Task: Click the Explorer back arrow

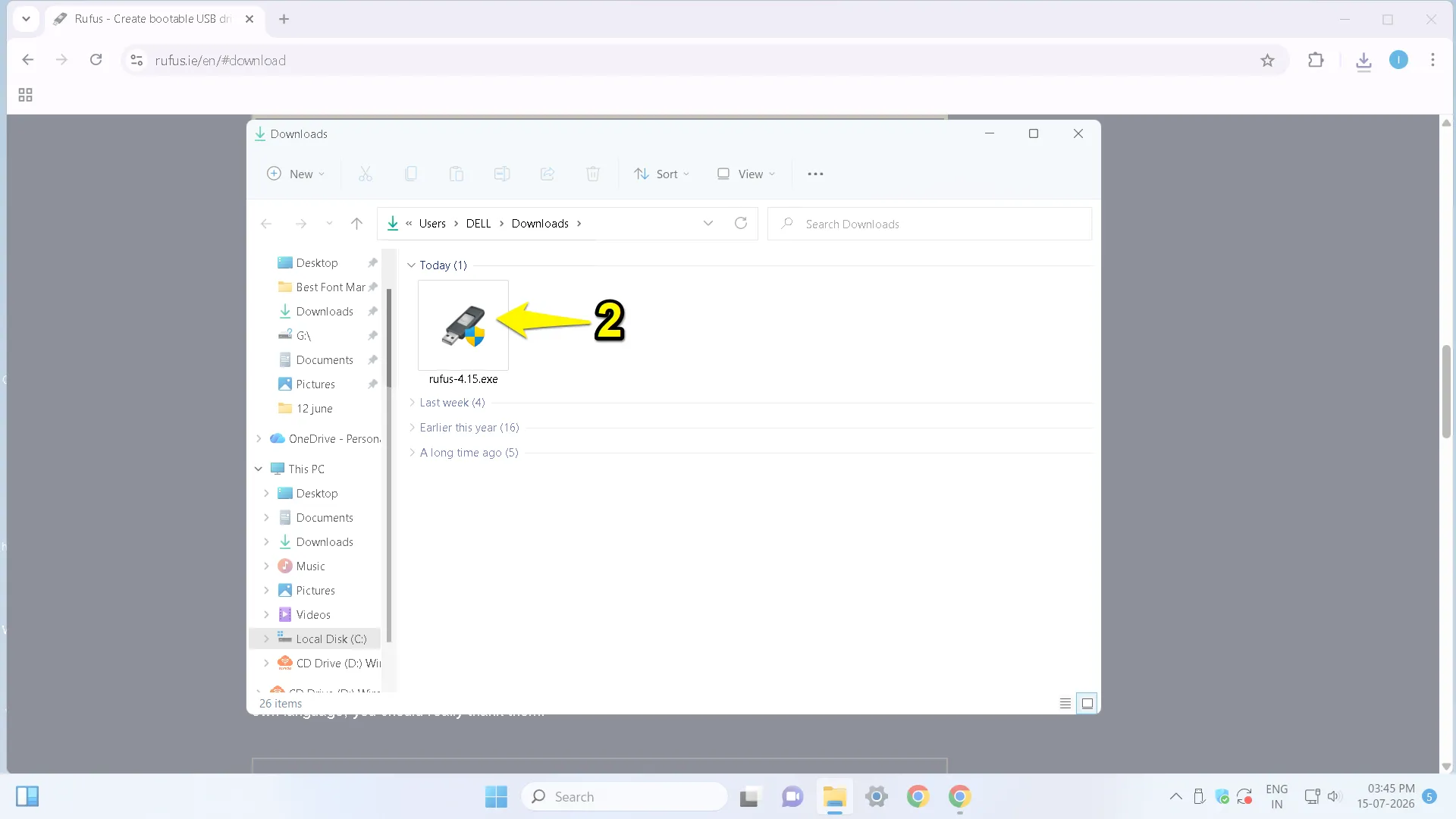Action: point(266,223)
